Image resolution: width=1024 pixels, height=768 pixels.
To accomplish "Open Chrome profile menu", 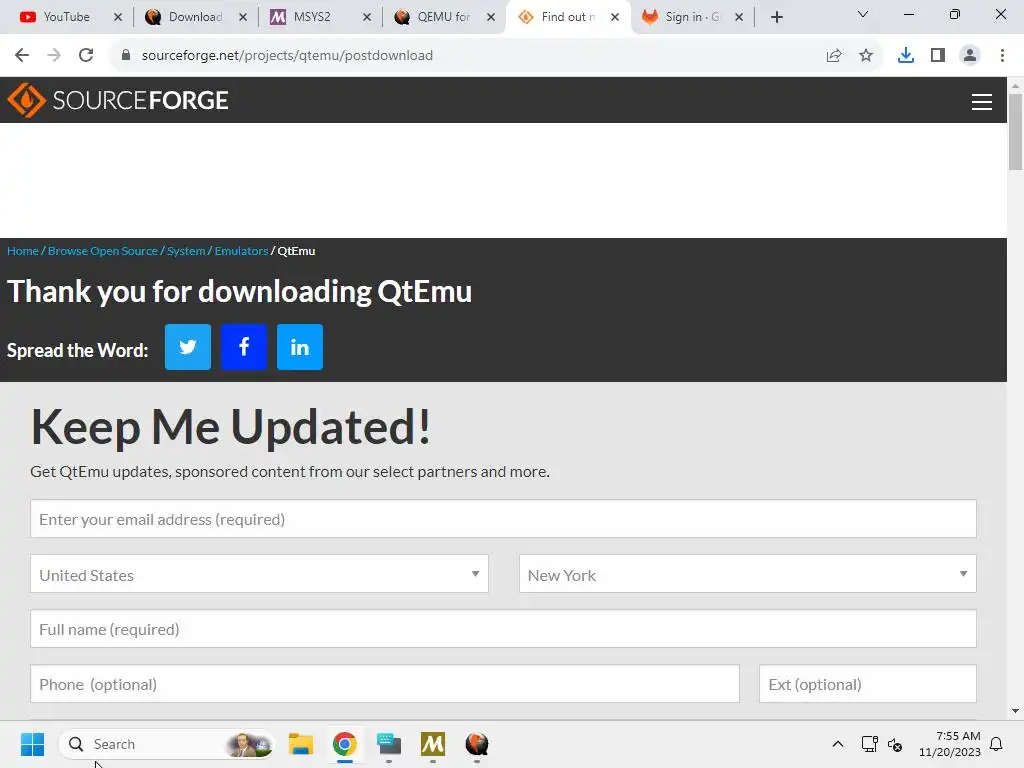I will pos(970,56).
